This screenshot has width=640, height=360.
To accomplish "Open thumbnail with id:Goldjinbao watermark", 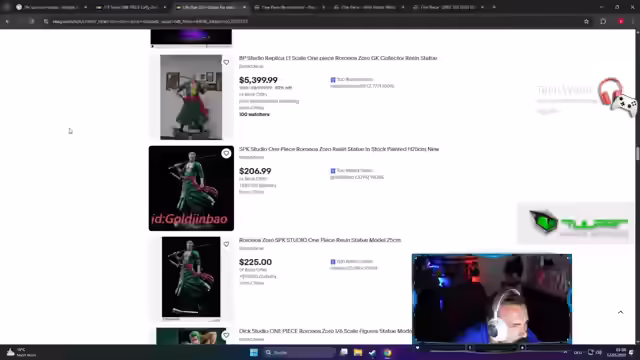I will coord(191,188).
